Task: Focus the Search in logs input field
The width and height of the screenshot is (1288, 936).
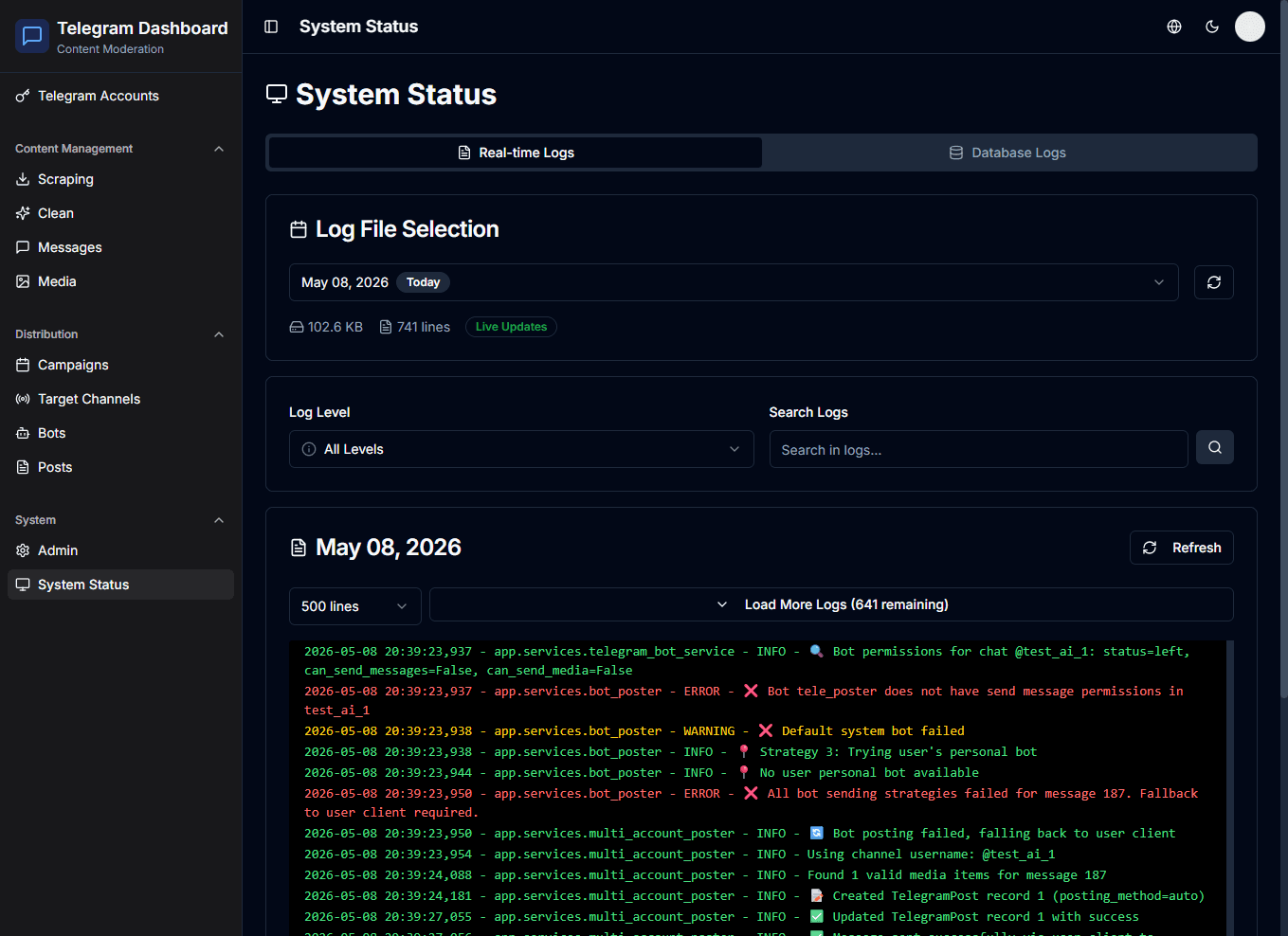Action: [978, 449]
